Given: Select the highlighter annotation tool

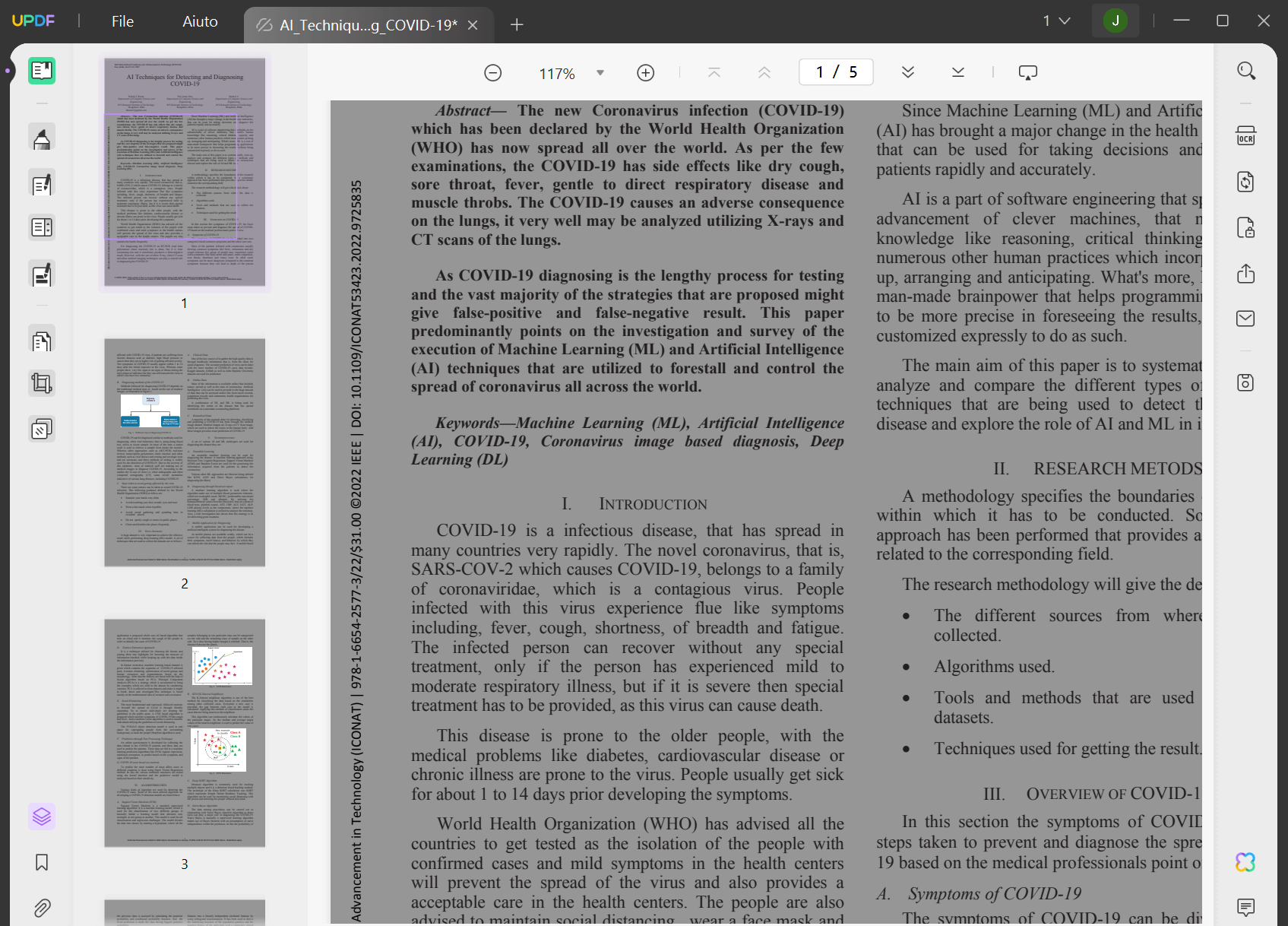Looking at the screenshot, I should [x=42, y=137].
